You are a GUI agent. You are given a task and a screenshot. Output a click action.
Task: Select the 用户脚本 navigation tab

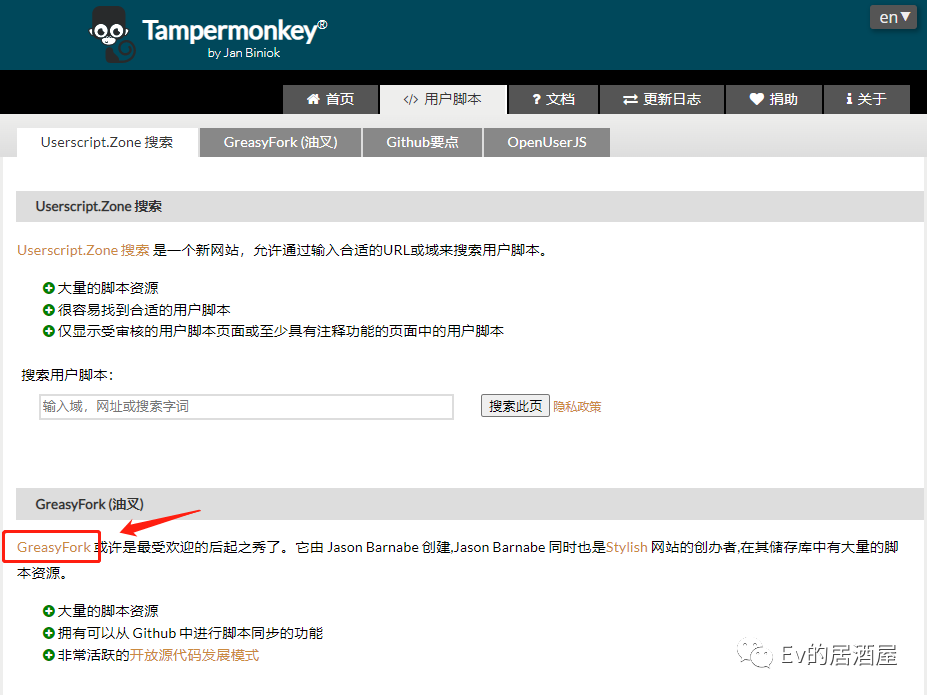point(443,99)
